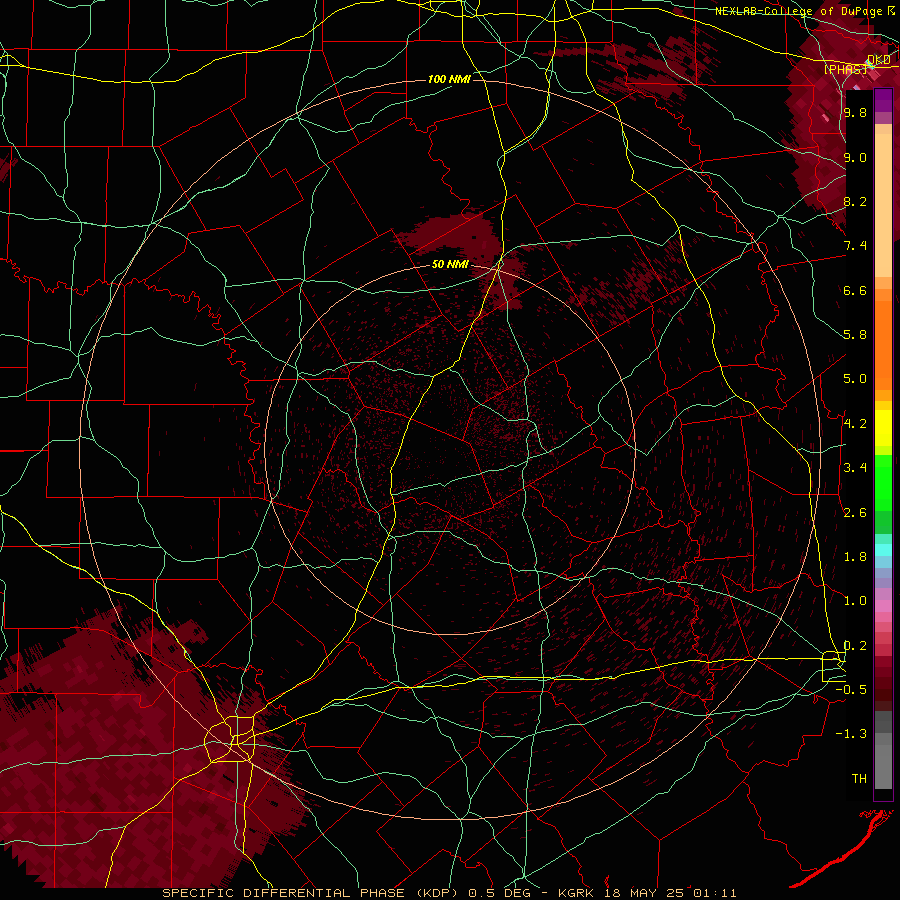Click the Specific Differential Phase caption at bottom

[449, 893]
